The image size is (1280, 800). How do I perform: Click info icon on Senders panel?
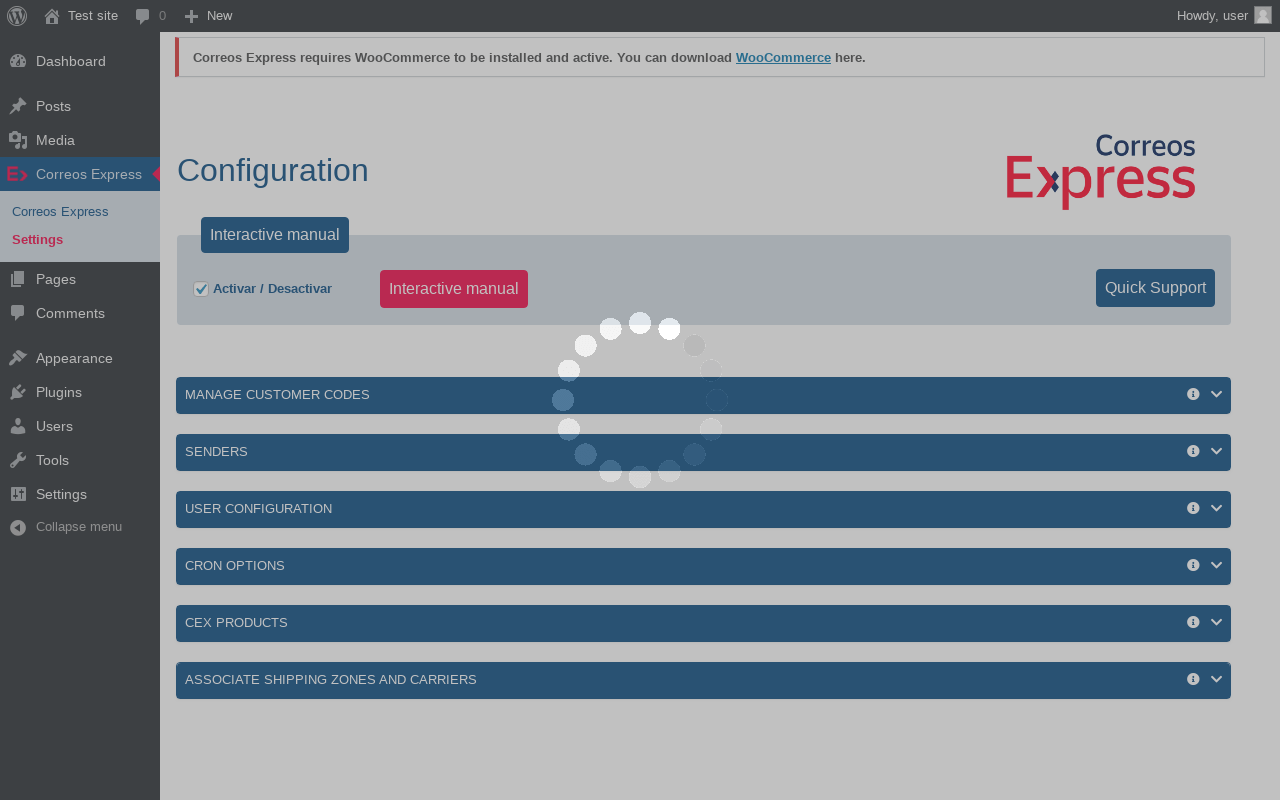pyautogui.click(x=1193, y=451)
